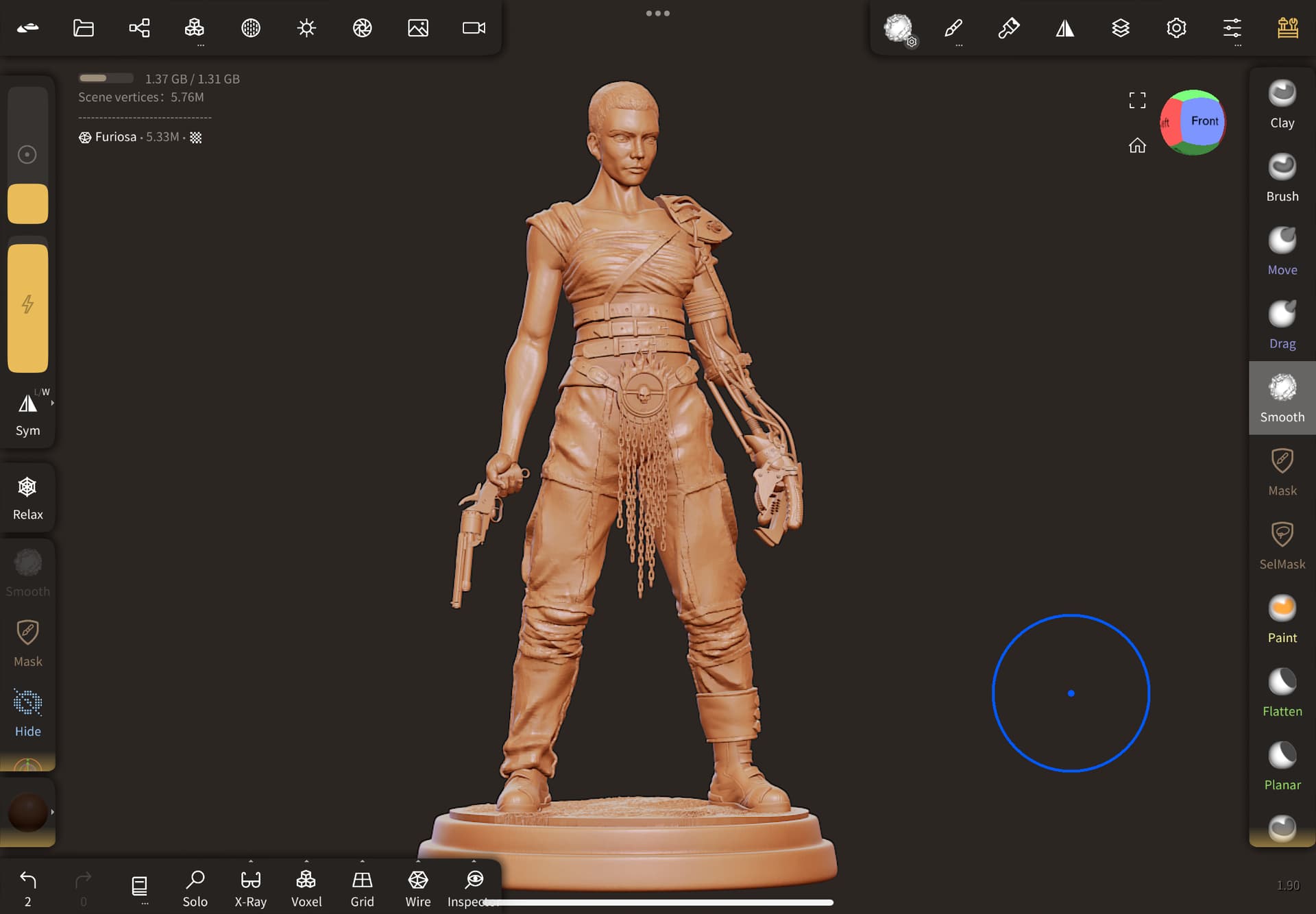Select the Flatten brush
This screenshot has width=1316, height=914.
[x=1282, y=692]
